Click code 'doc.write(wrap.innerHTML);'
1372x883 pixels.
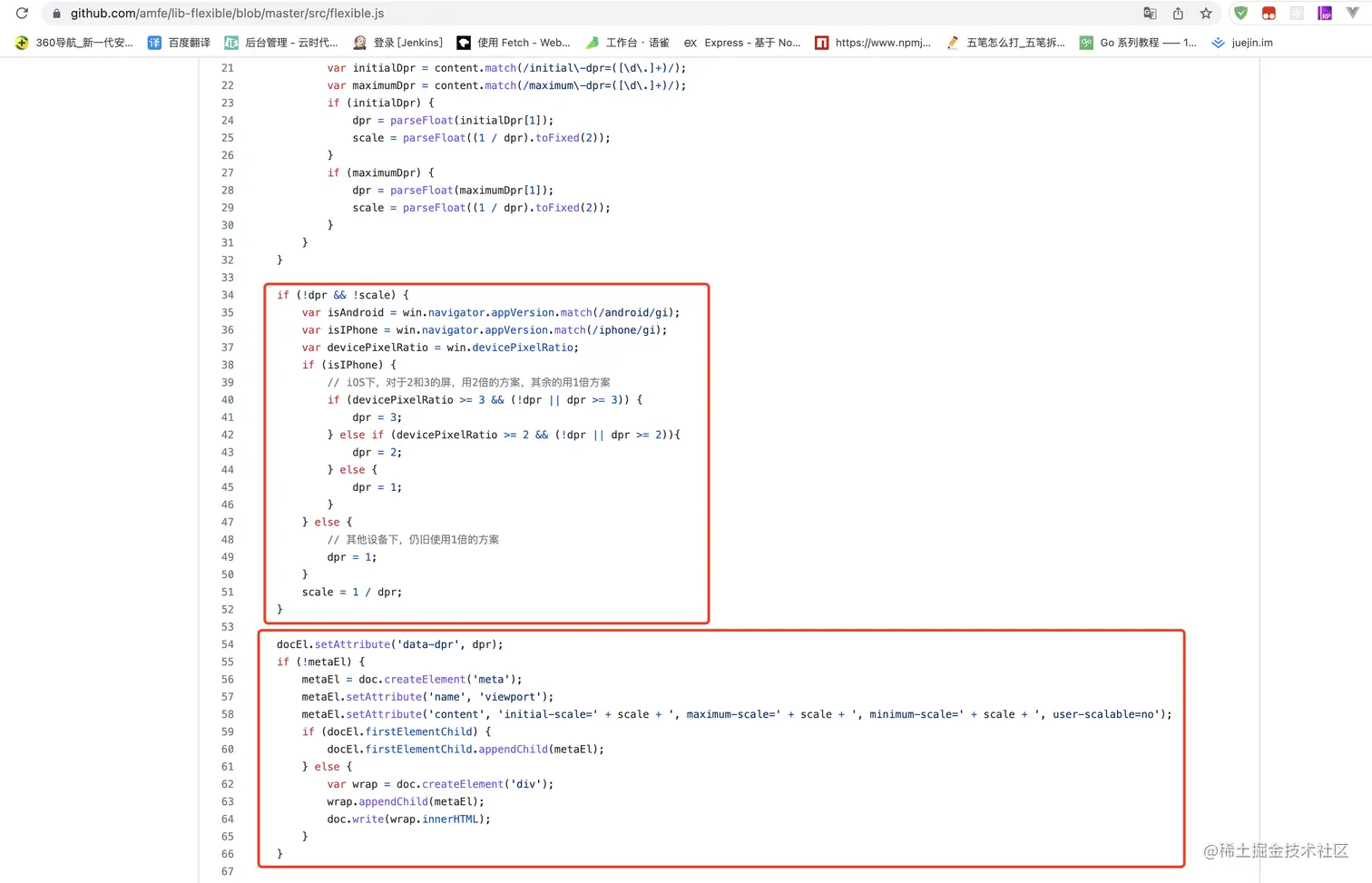[408, 819]
